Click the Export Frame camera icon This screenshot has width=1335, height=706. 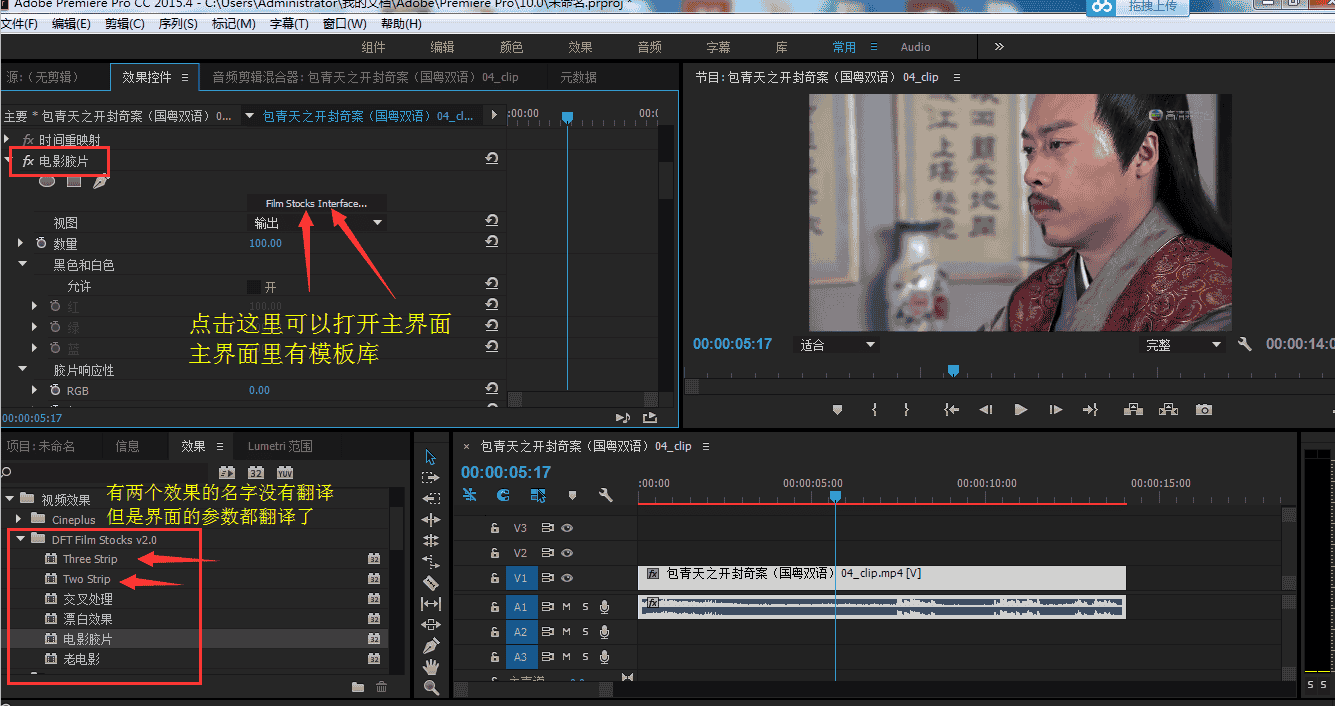tap(1203, 408)
